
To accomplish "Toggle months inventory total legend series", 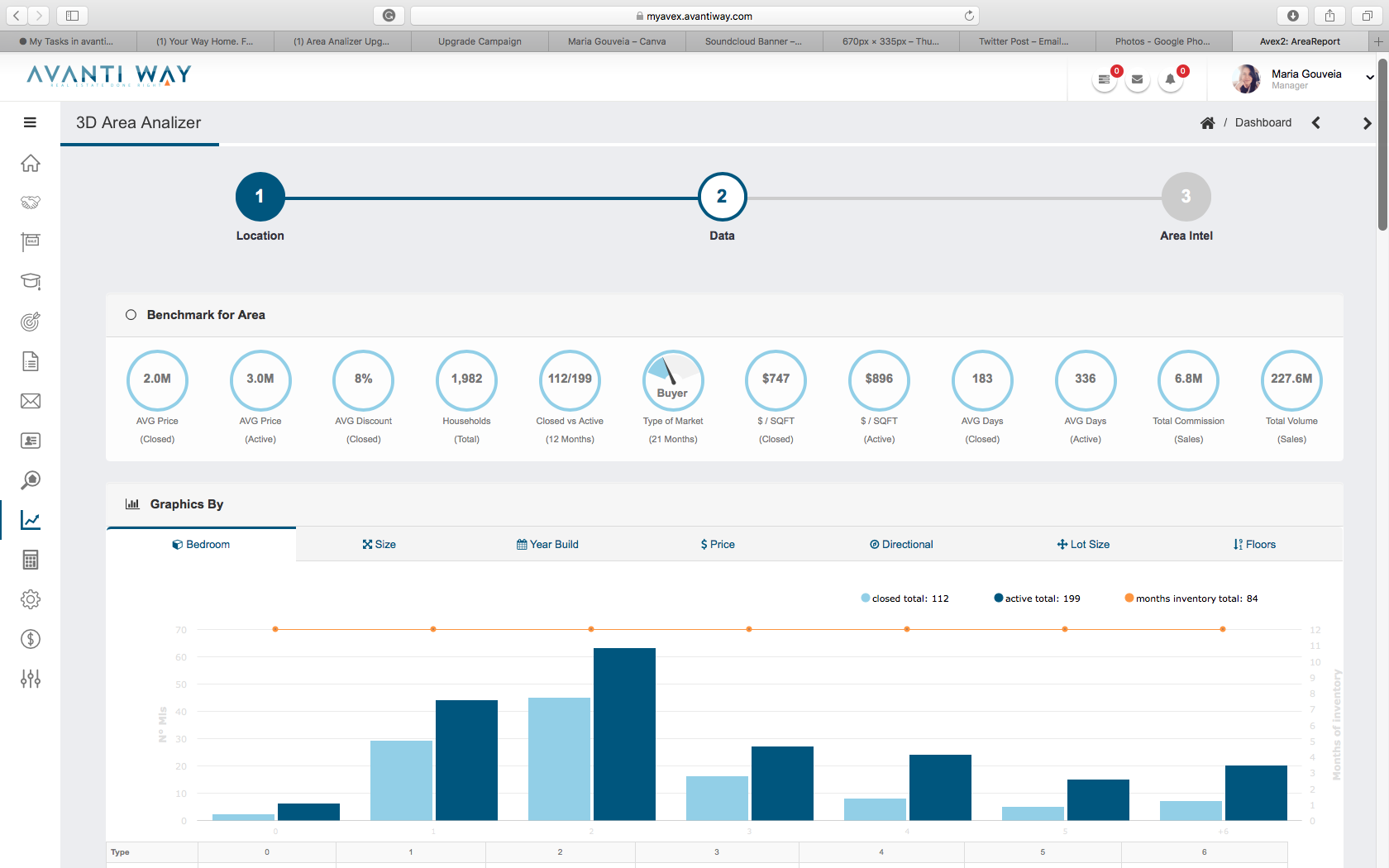I will [1191, 599].
